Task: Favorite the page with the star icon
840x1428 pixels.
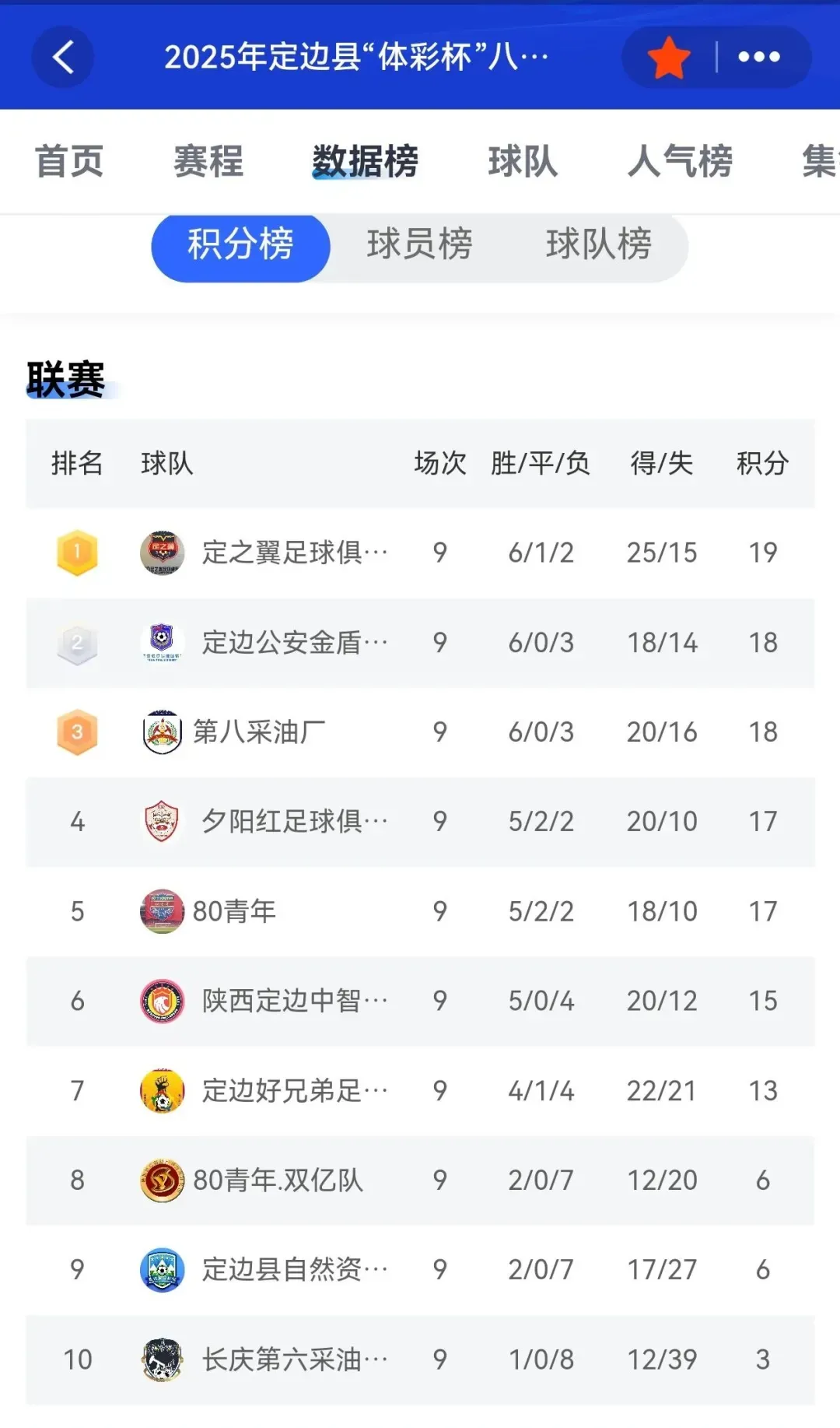Action: [669, 58]
